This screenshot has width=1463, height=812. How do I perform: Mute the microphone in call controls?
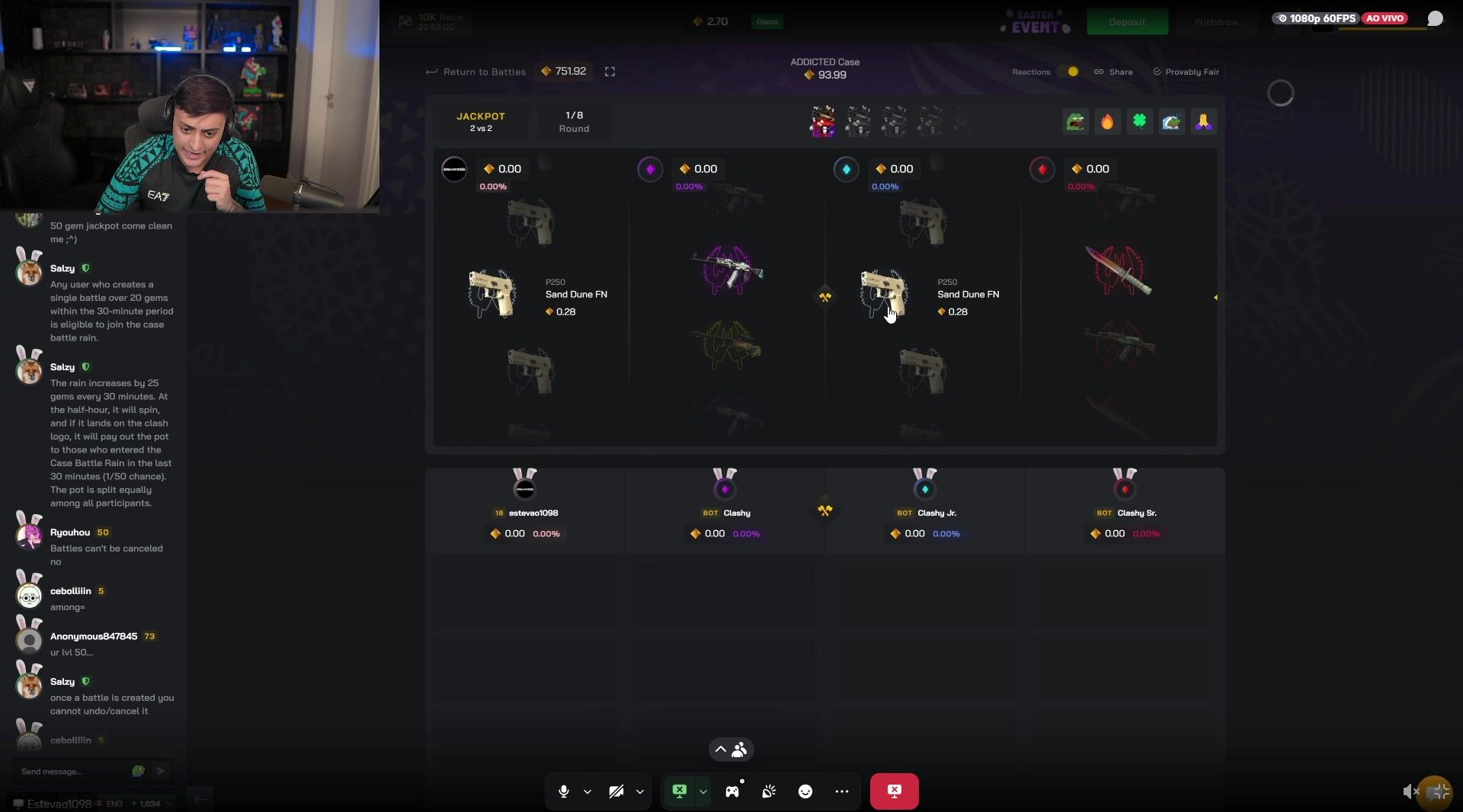pos(564,791)
